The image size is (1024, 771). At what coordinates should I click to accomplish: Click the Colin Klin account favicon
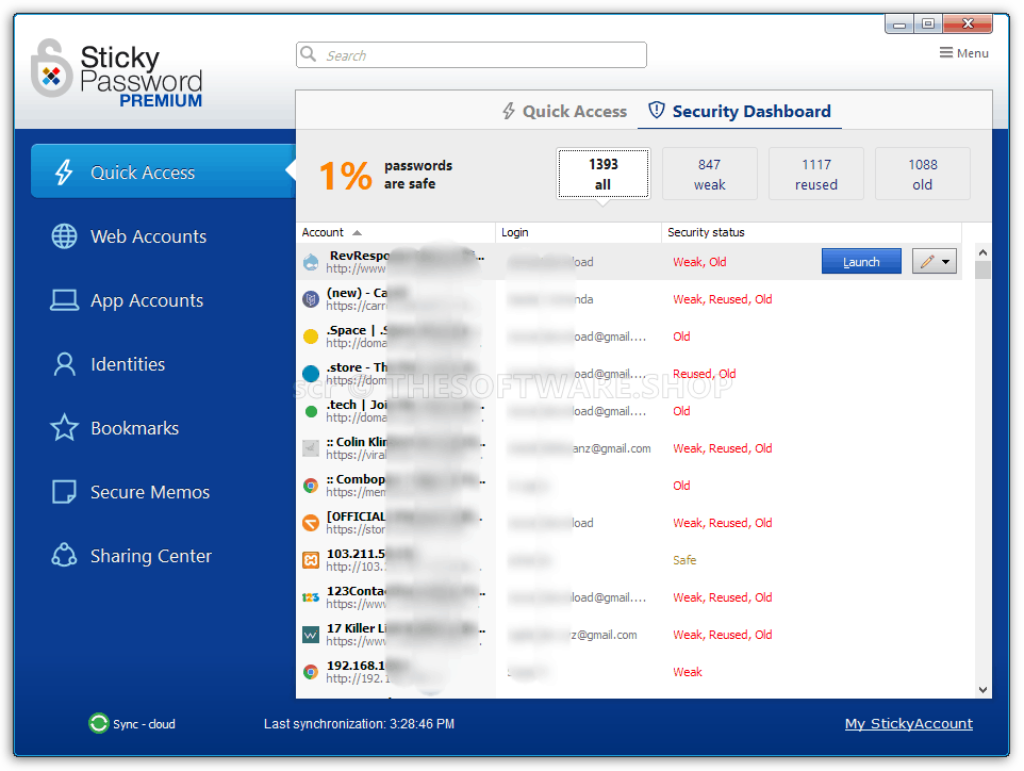click(311, 448)
